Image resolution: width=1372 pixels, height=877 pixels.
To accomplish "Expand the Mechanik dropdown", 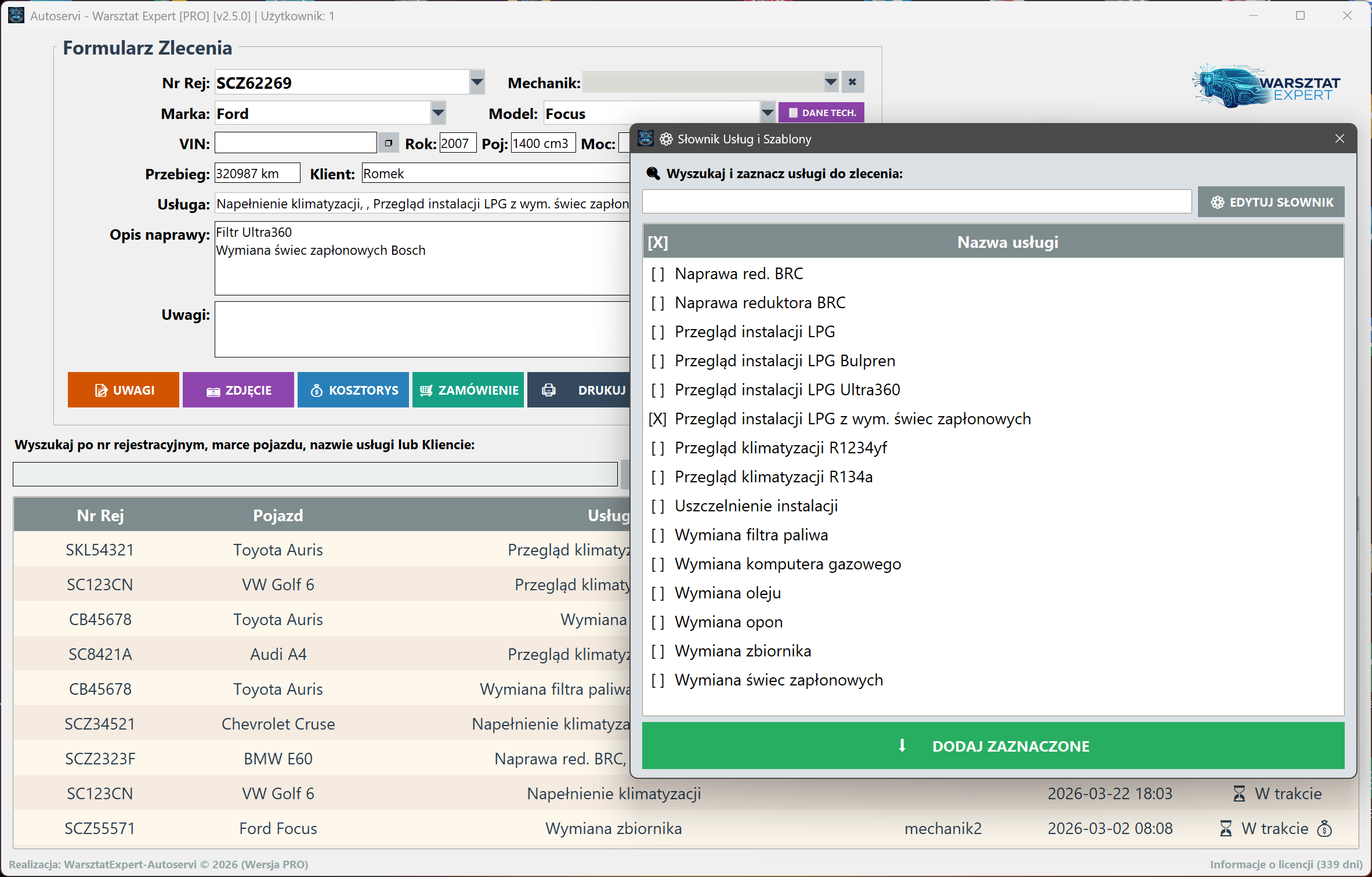I will tap(831, 82).
